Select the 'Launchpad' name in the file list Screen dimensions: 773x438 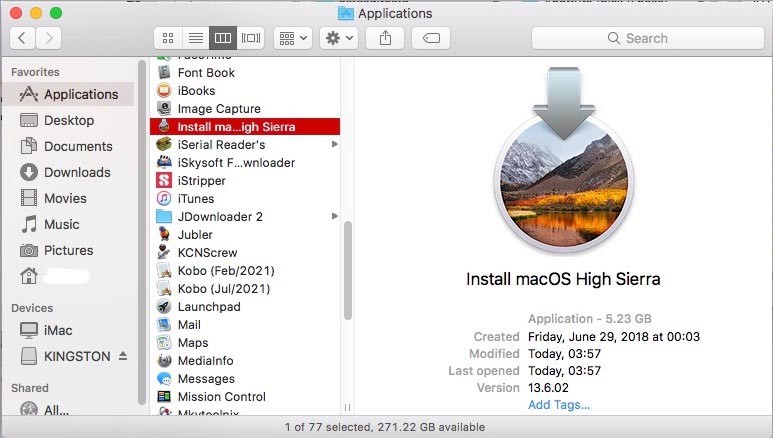coord(209,307)
